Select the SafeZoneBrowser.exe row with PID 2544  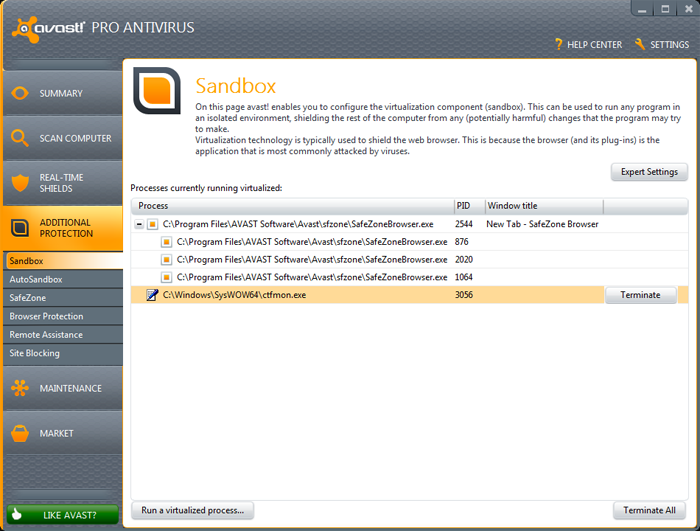click(409, 224)
